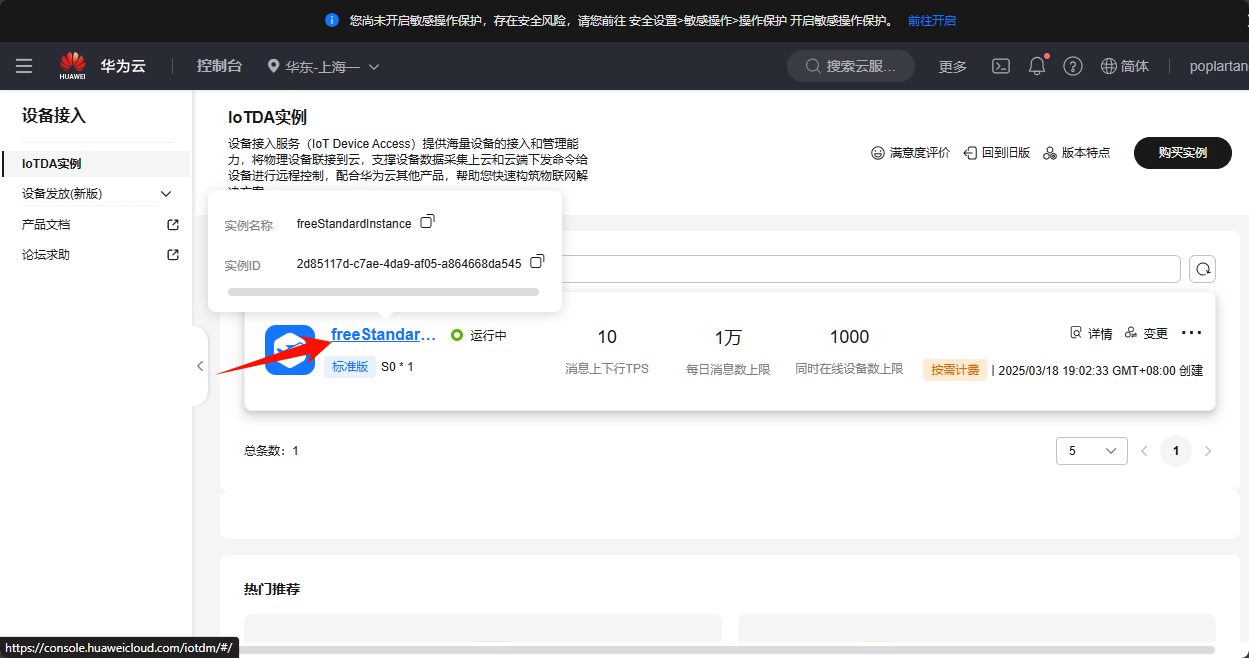Click the 同时在线设备数上限 label
This screenshot has height=658, width=1249.
point(849,369)
